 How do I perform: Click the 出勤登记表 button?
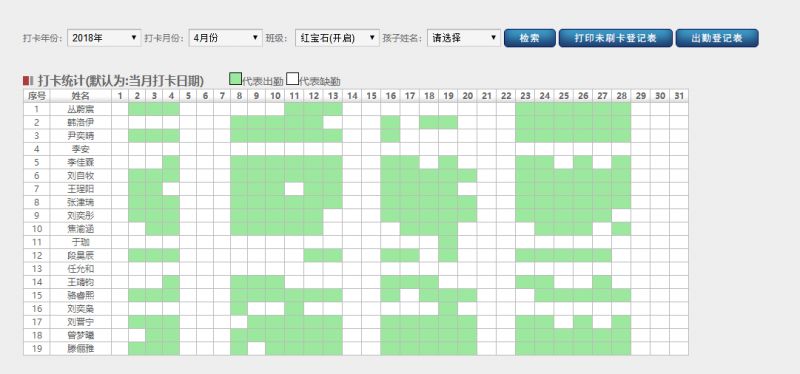point(717,38)
